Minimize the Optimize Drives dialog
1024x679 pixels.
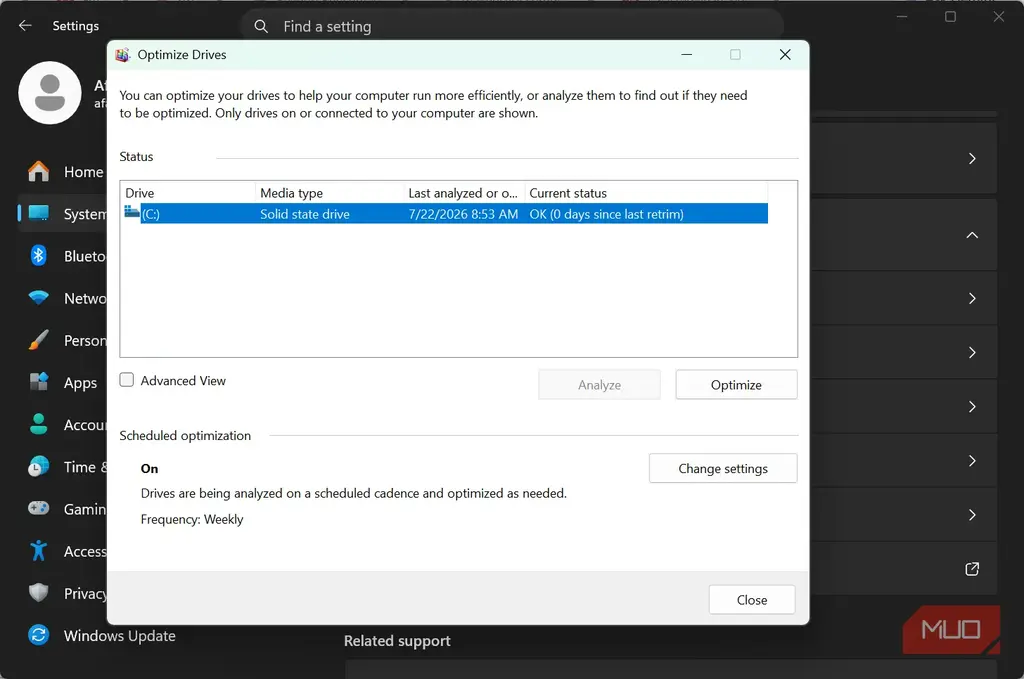(686, 55)
